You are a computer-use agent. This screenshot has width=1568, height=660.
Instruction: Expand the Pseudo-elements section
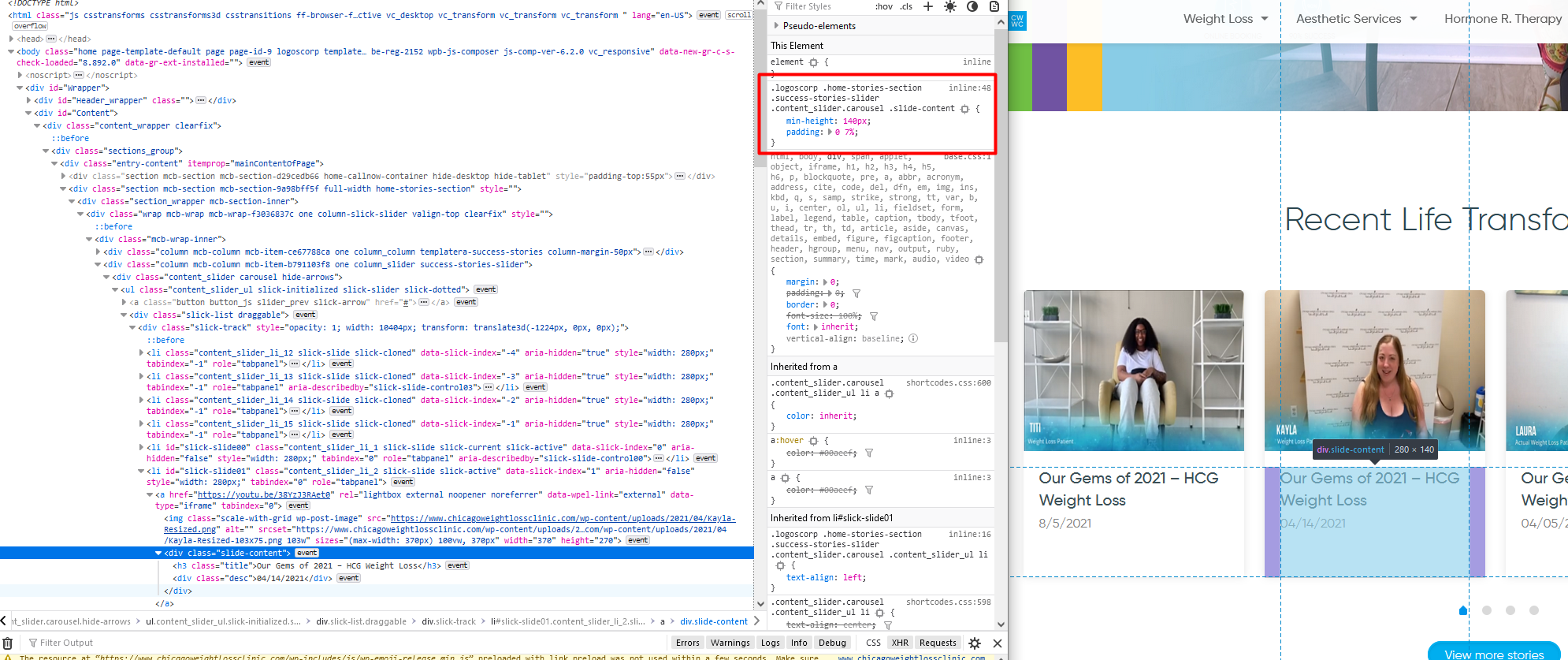(776, 26)
